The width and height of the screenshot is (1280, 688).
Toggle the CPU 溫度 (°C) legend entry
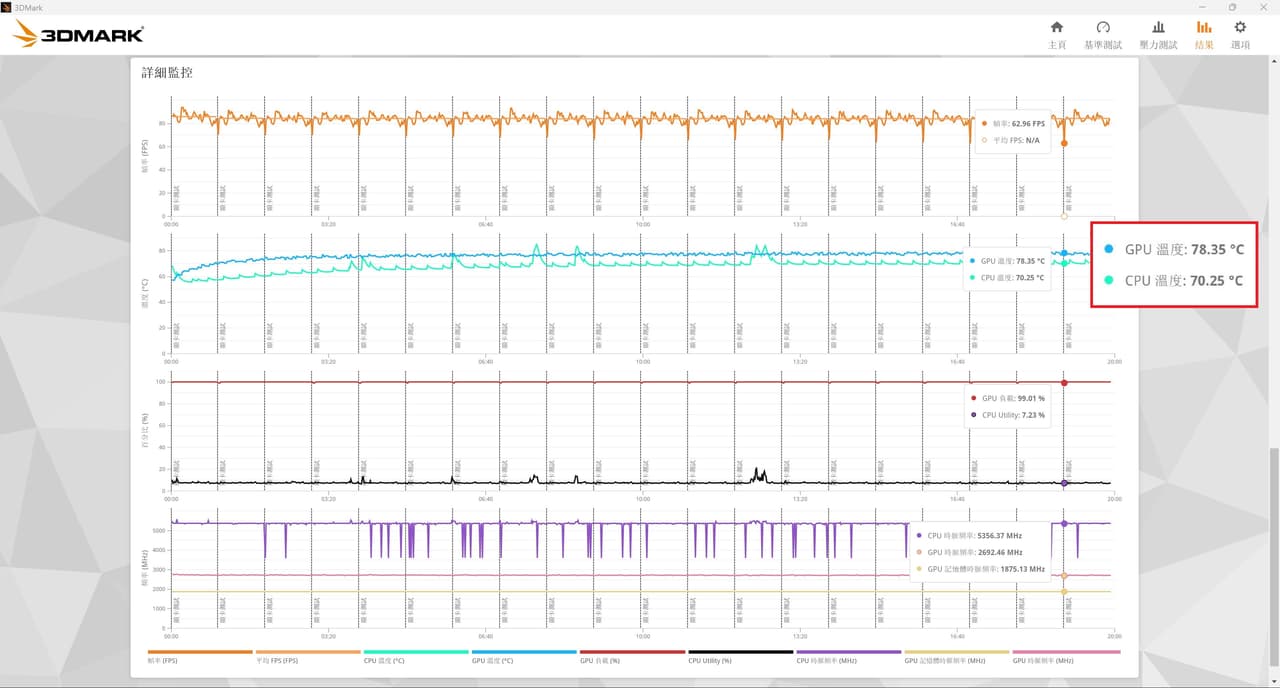click(416, 656)
